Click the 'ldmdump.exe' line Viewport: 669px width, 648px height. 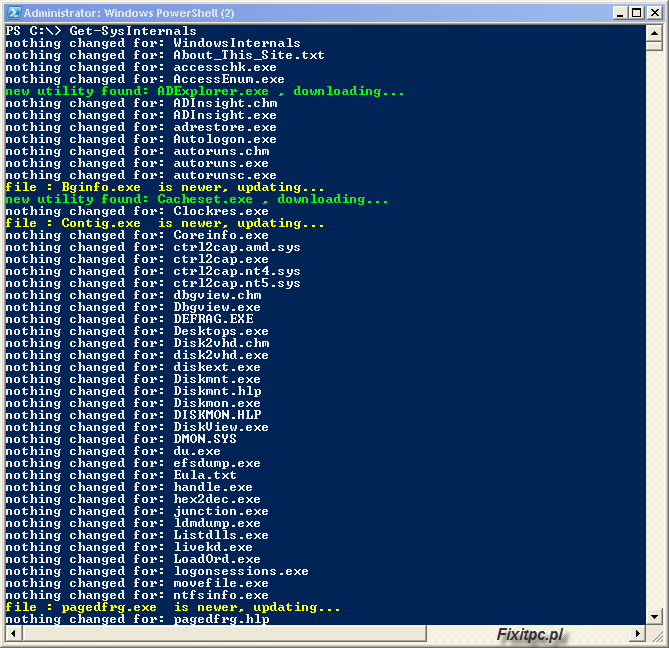point(133,523)
